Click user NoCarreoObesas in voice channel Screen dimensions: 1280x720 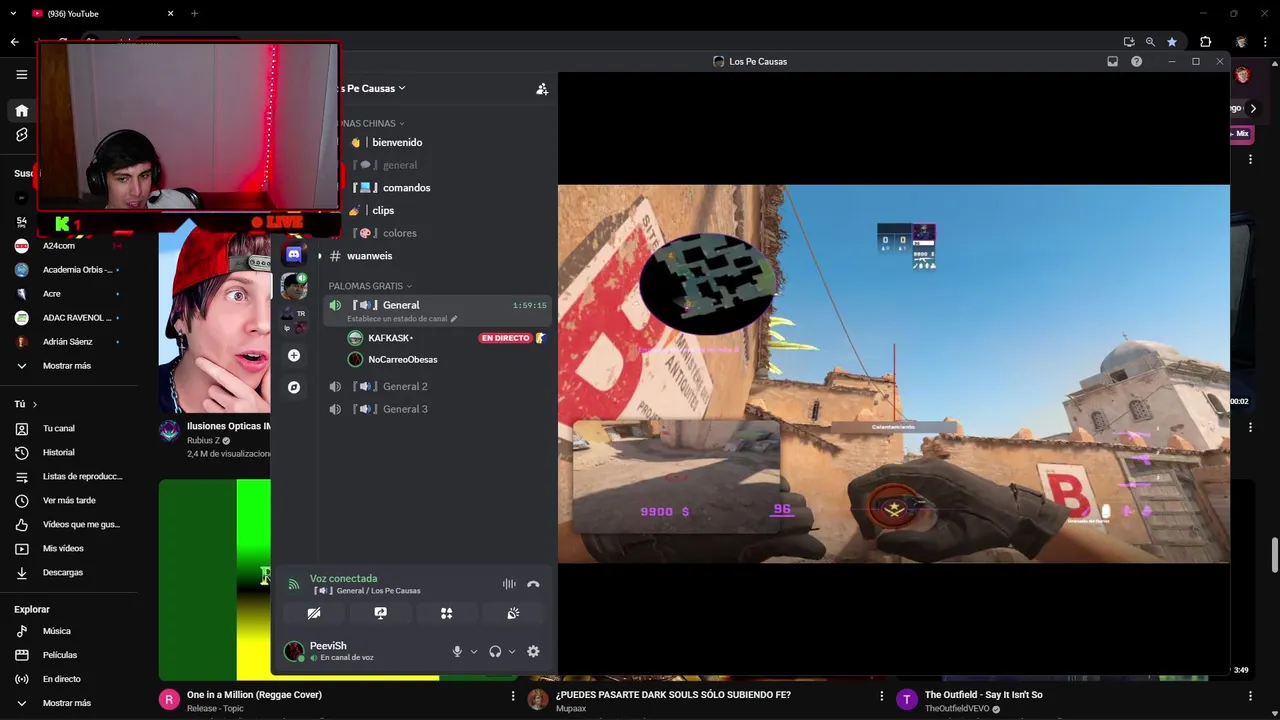tap(403, 360)
